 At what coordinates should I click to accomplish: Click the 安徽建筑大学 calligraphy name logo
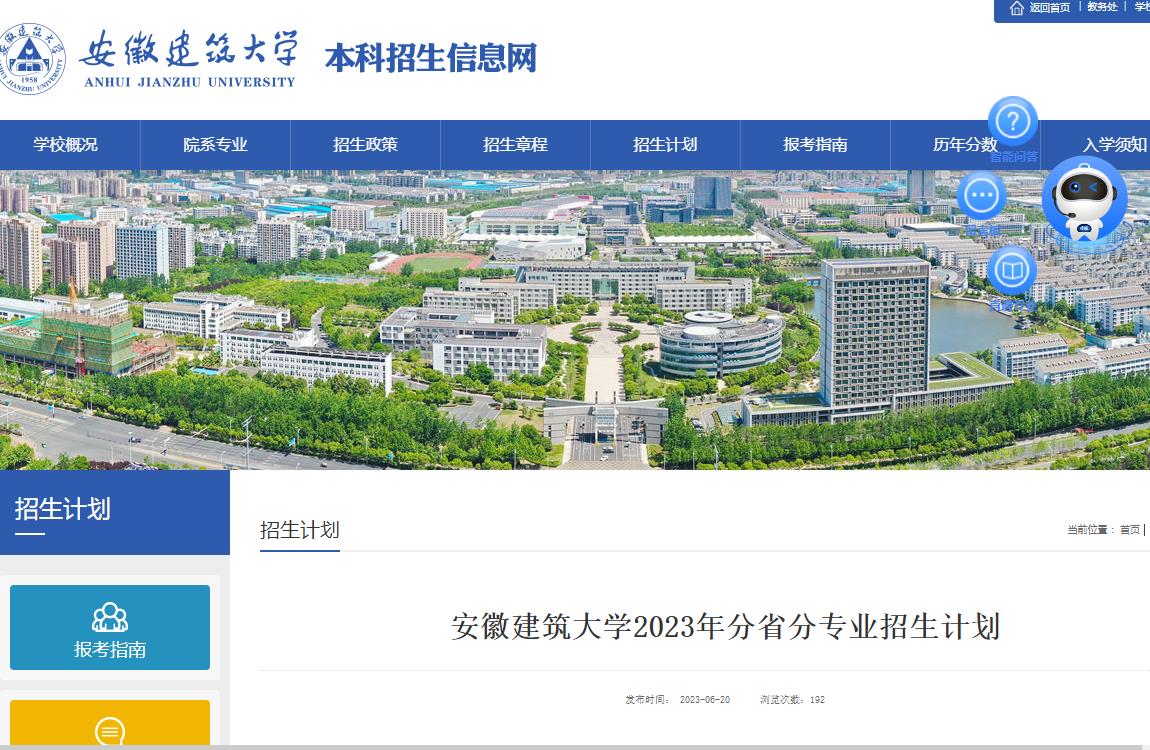pyautogui.click(x=189, y=59)
